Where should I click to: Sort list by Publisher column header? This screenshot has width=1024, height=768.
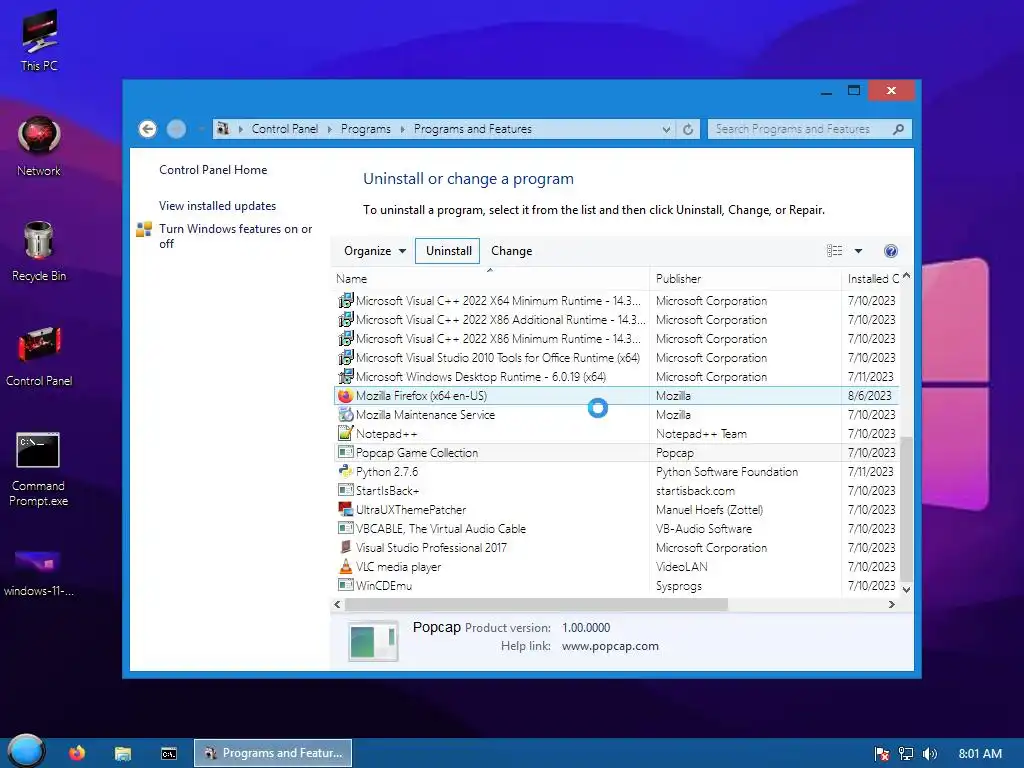pyautogui.click(x=745, y=279)
